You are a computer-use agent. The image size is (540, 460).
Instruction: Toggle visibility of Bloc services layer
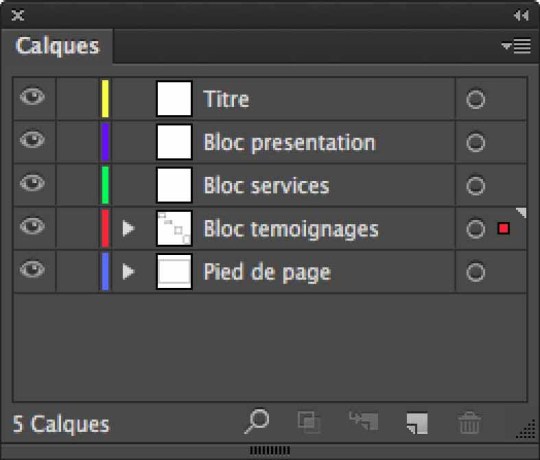[x=32, y=183]
